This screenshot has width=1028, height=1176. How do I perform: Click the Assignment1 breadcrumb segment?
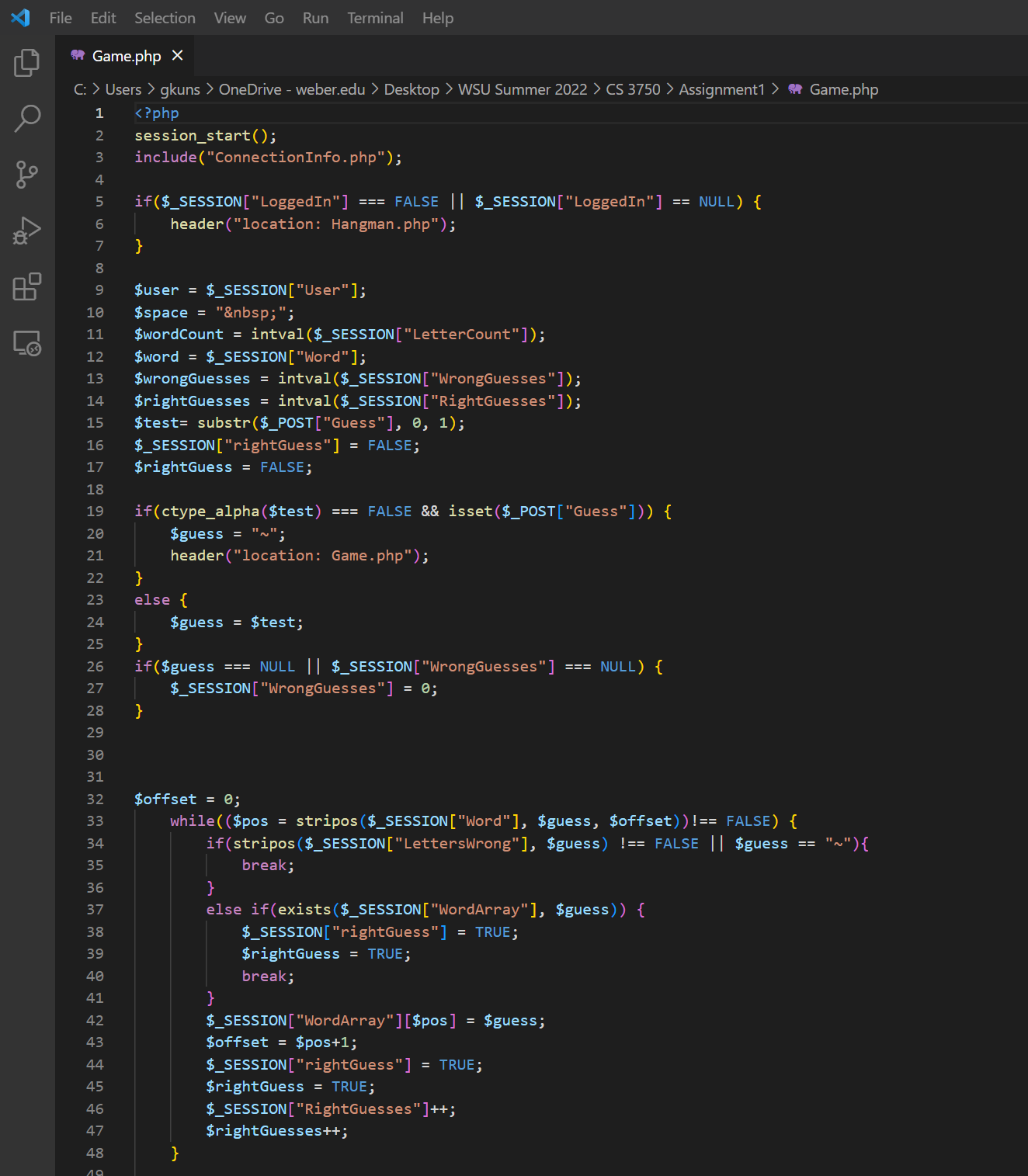click(722, 89)
